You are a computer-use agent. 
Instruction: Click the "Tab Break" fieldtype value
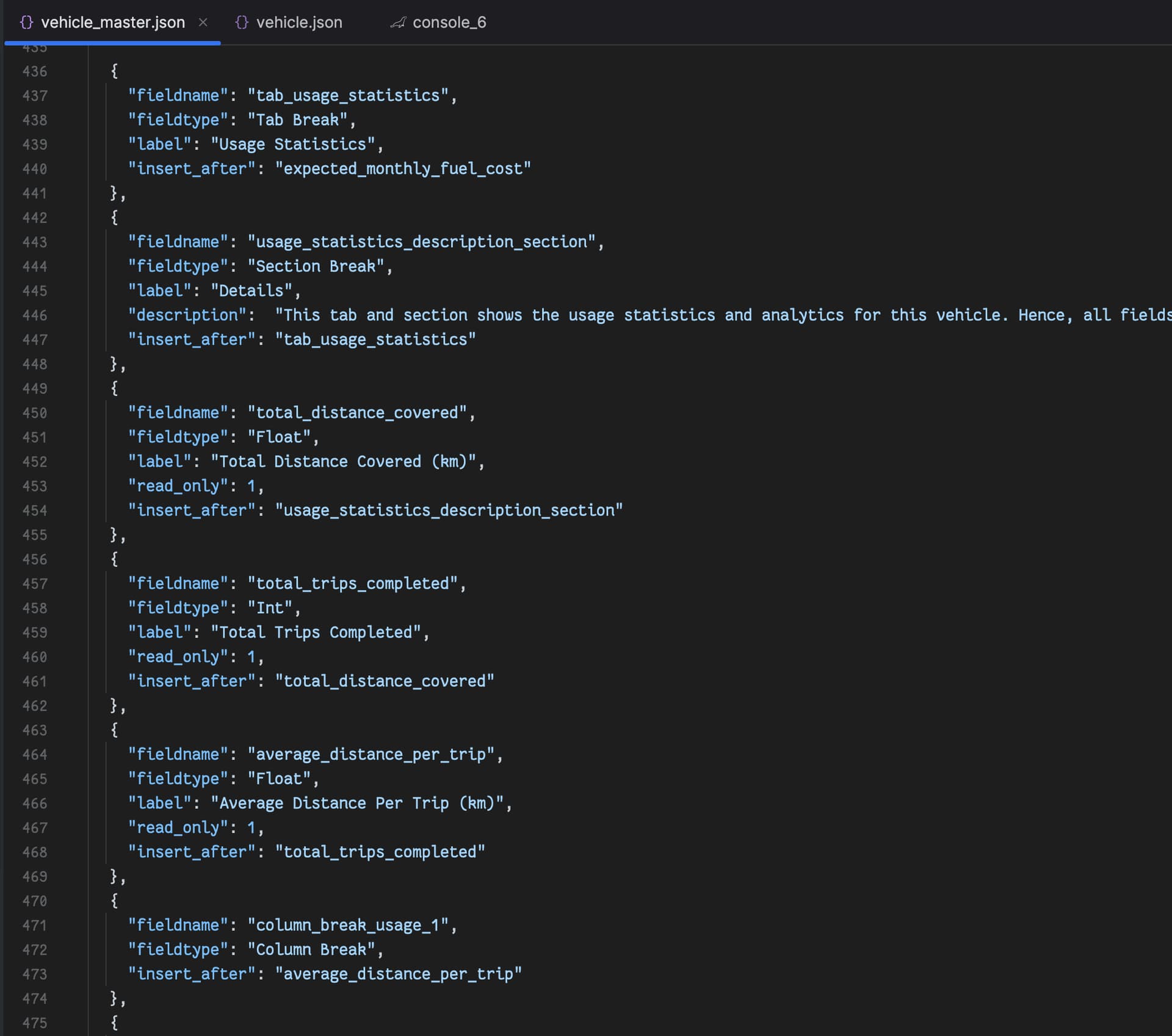point(297,120)
